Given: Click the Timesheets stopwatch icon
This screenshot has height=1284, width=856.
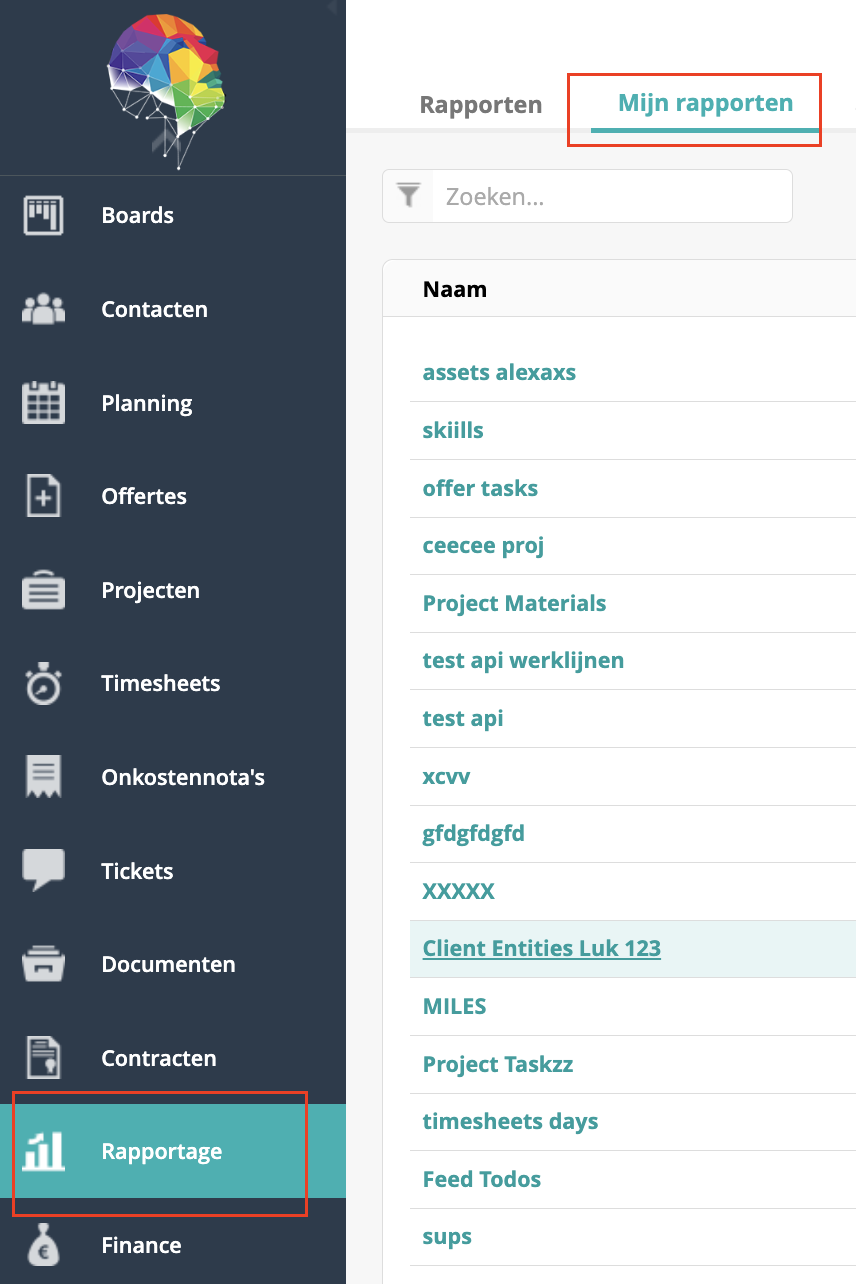Looking at the screenshot, I should click(x=43, y=684).
